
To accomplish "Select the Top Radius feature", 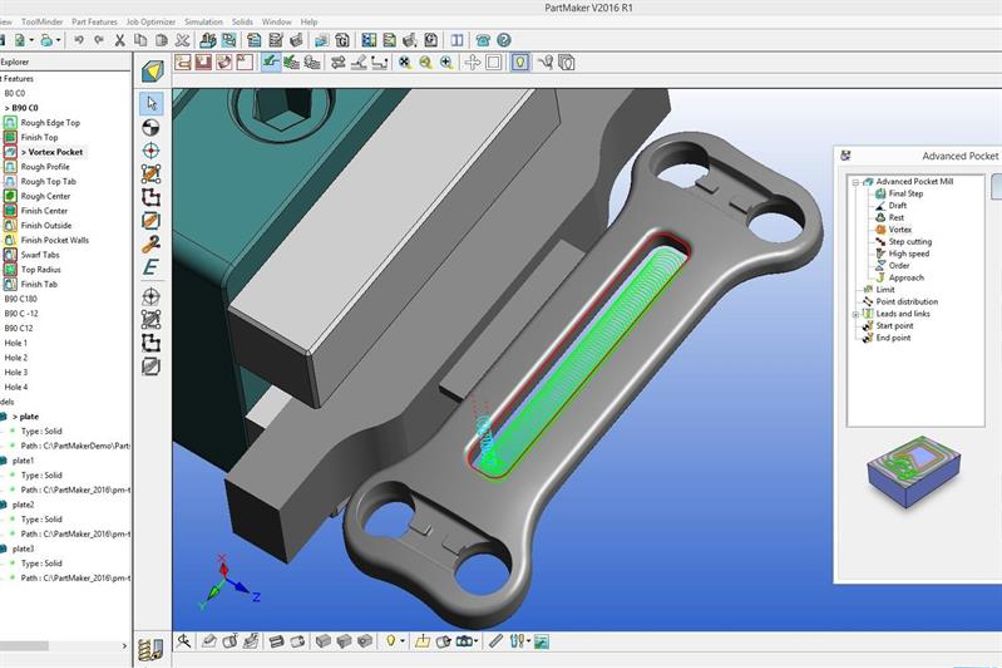I will 41,270.
